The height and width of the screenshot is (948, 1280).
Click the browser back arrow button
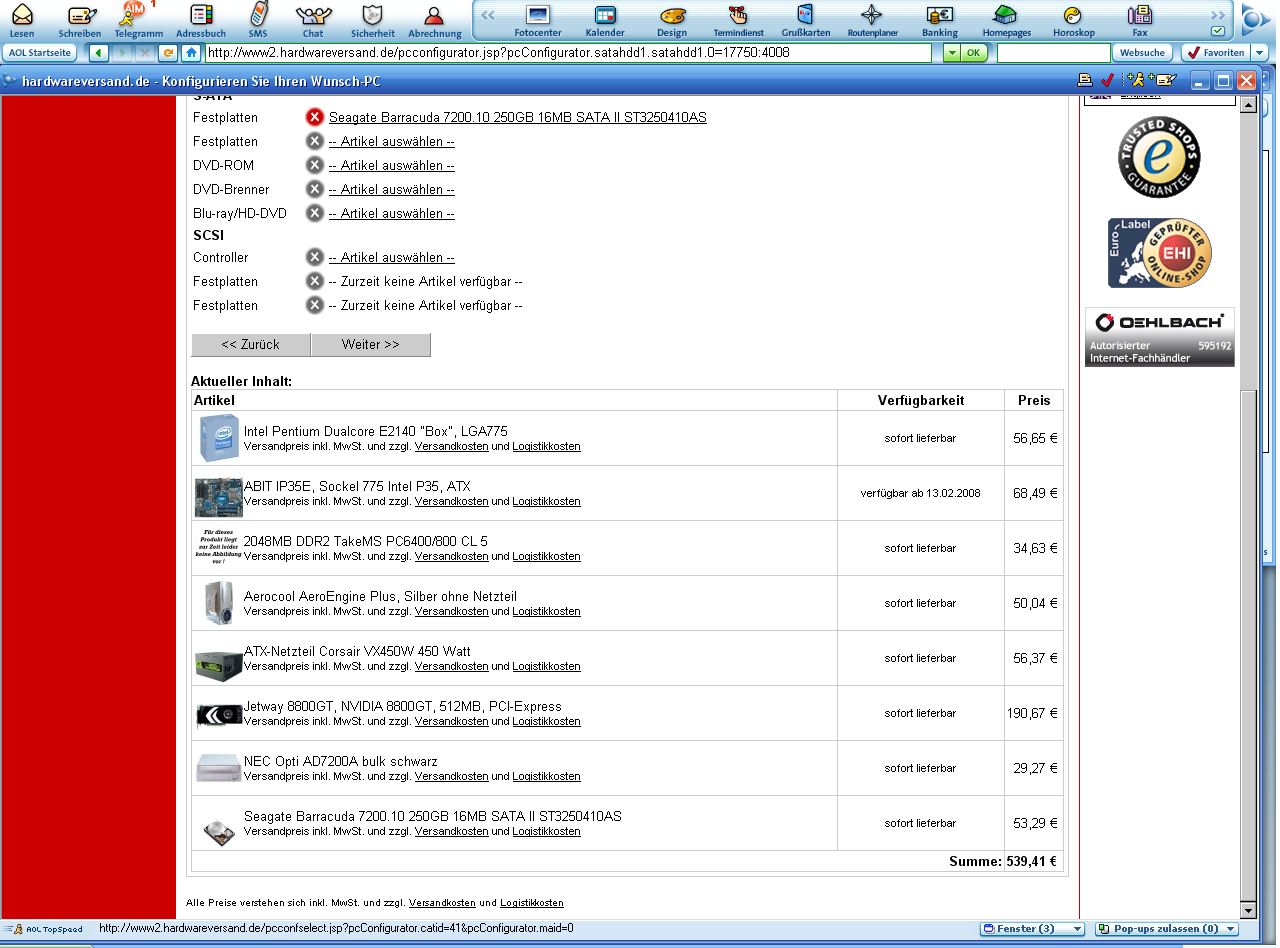[98, 53]
